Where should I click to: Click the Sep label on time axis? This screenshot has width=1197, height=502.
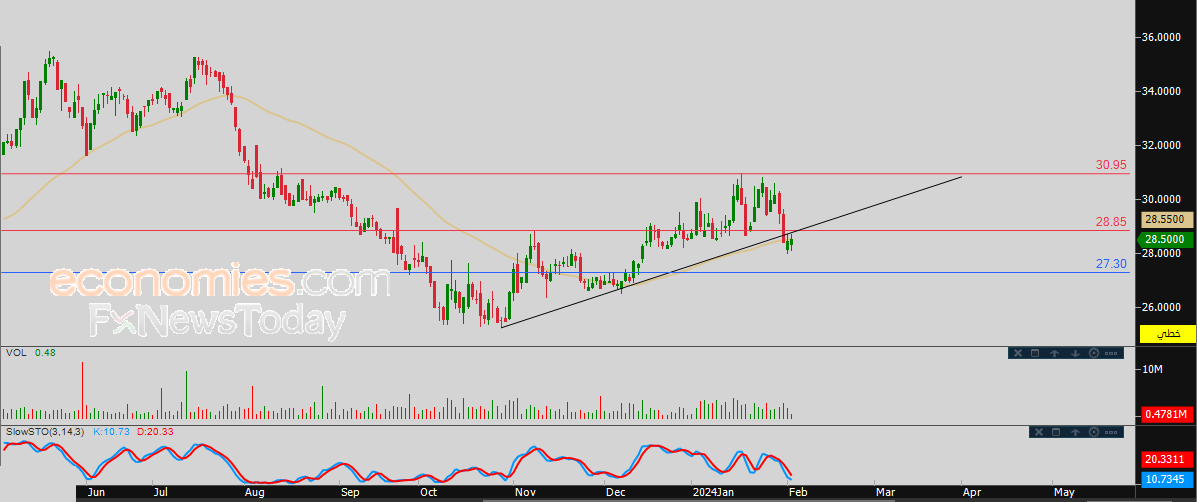(x=350, y=494)
